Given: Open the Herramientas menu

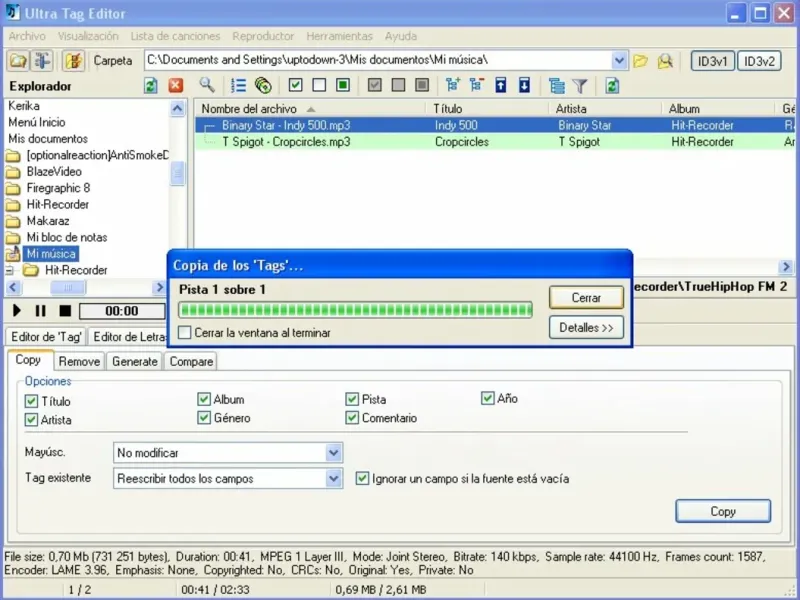Looking at the screenshot, I should (x=339, y=36).
